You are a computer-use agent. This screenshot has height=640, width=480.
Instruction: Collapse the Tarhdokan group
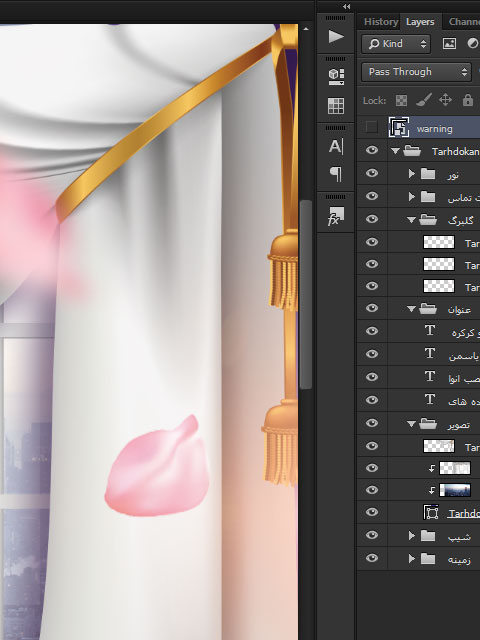point(395,151)
